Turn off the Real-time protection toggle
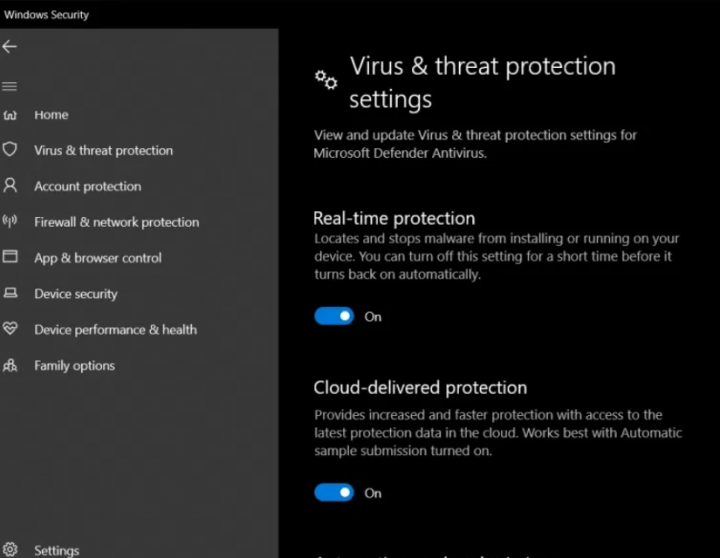This screenshot has height=558, width=720. (334, 316)
